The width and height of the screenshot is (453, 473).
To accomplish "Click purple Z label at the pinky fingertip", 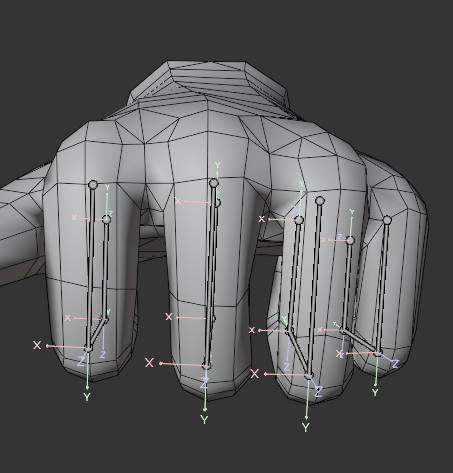I will 395,364.
